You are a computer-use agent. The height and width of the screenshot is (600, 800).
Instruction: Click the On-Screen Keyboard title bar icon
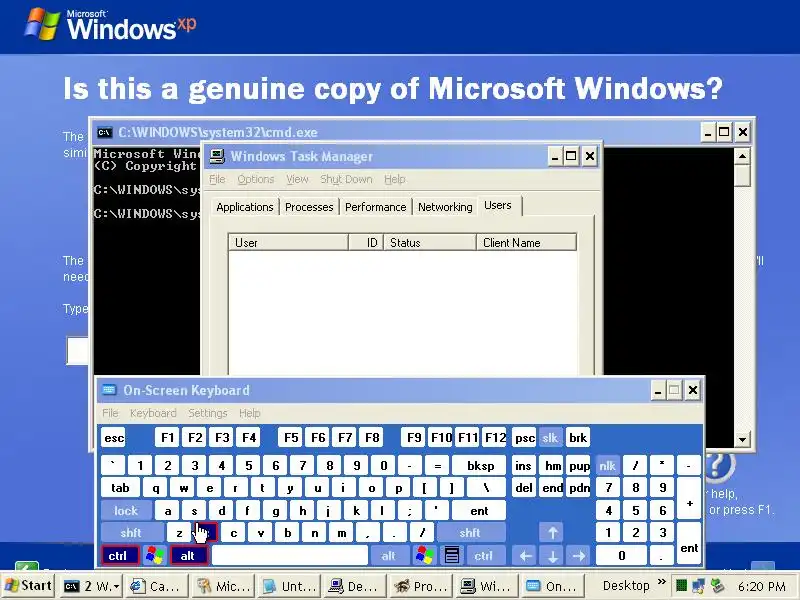tap(109, 390)
